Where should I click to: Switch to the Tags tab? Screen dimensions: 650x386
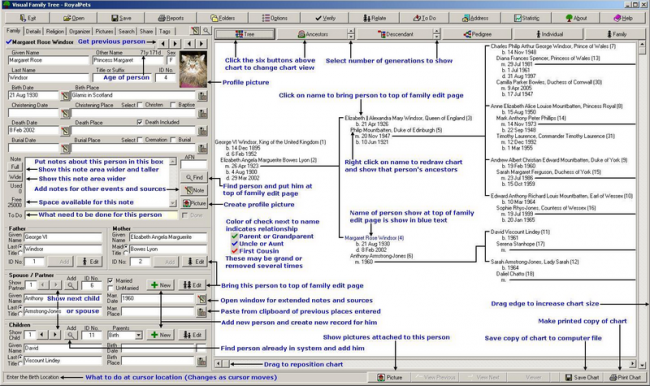[x=165, y=32]
